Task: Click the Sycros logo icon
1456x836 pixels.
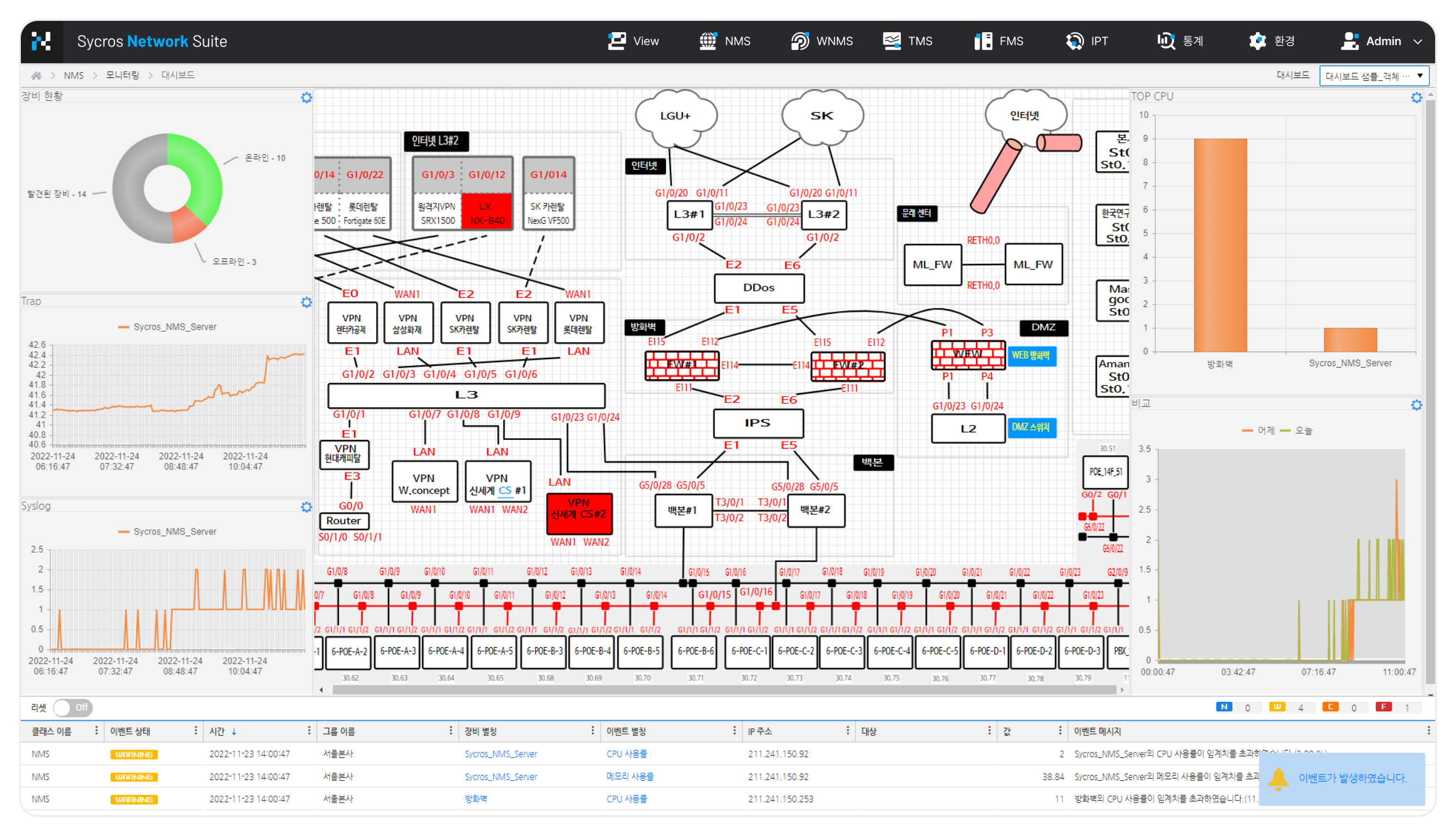Action: click(x=41, y=41)
